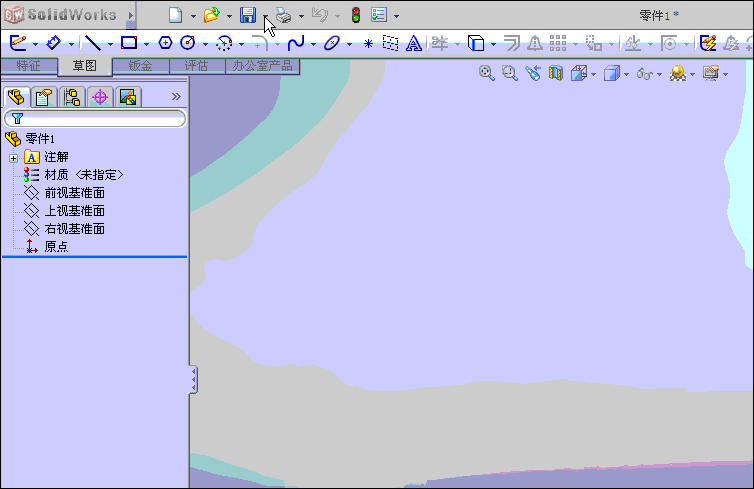Select 前视基准面 plane
754x489 pixels.
coord(75,193)
